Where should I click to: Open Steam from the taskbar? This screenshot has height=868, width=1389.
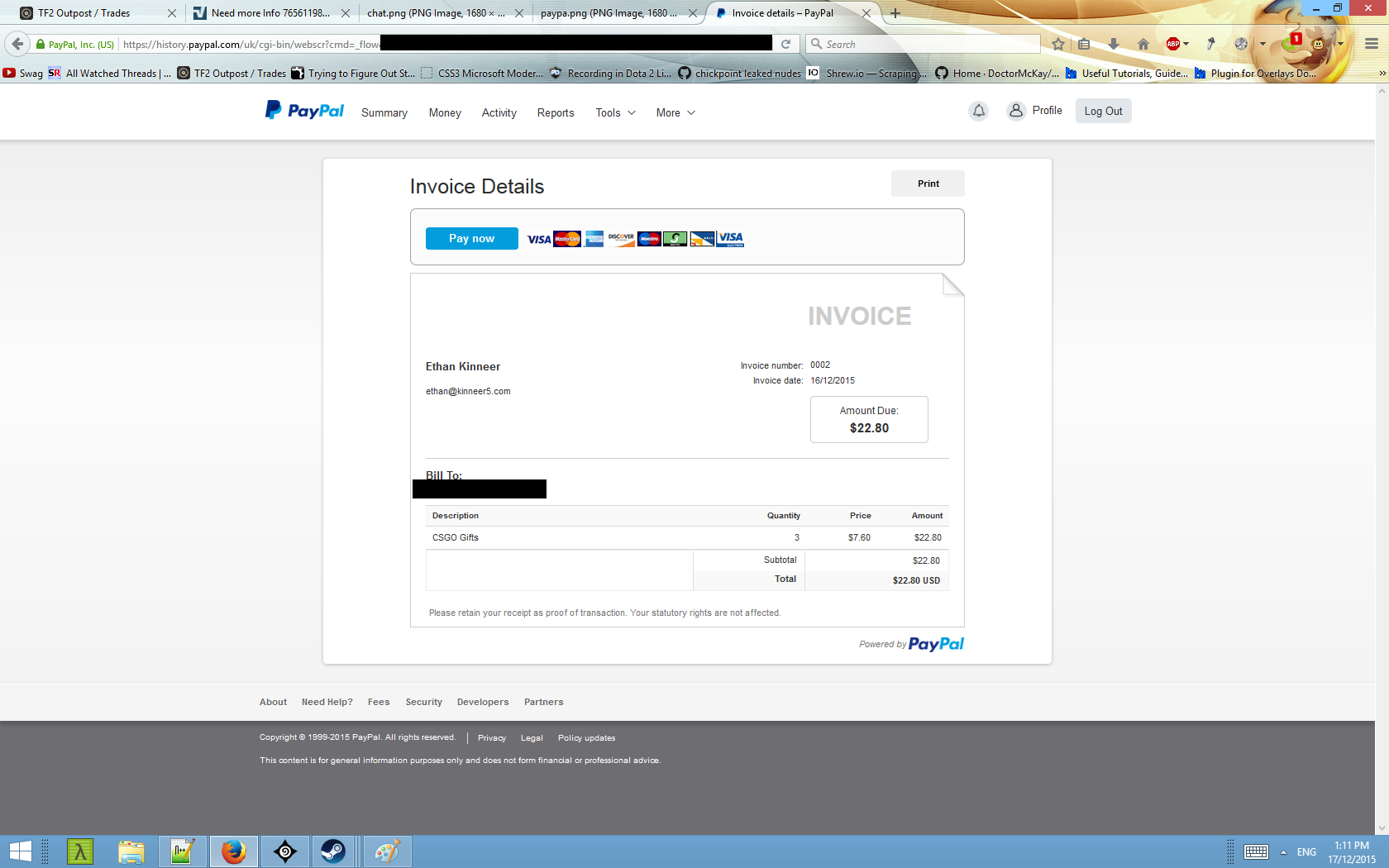333,851
